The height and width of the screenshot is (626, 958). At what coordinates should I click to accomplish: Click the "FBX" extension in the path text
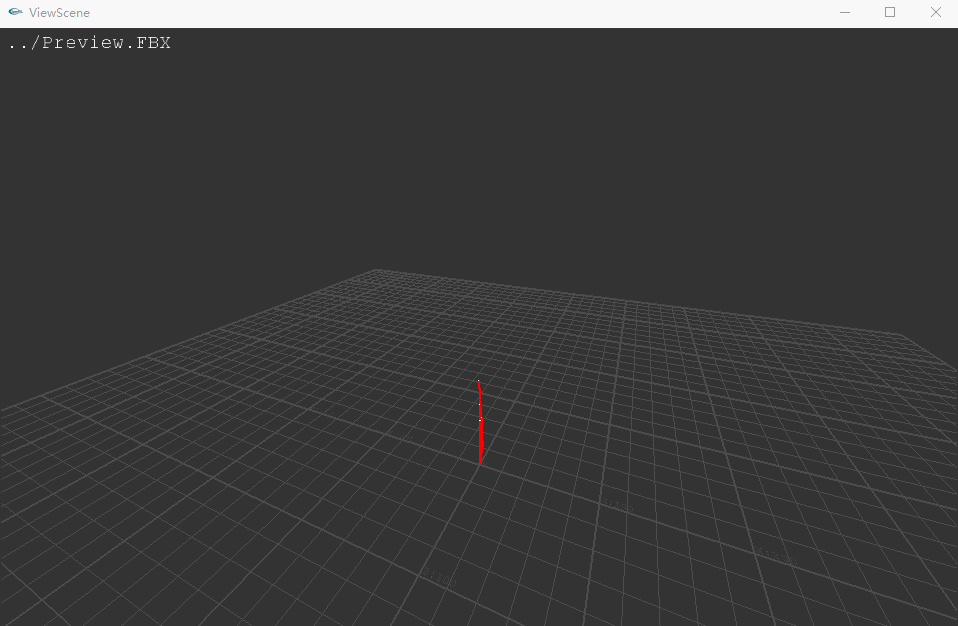153,43
